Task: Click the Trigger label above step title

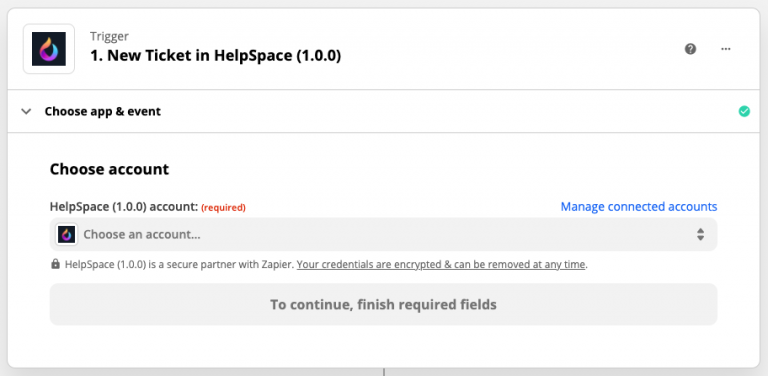Action: tap(109, 36)
